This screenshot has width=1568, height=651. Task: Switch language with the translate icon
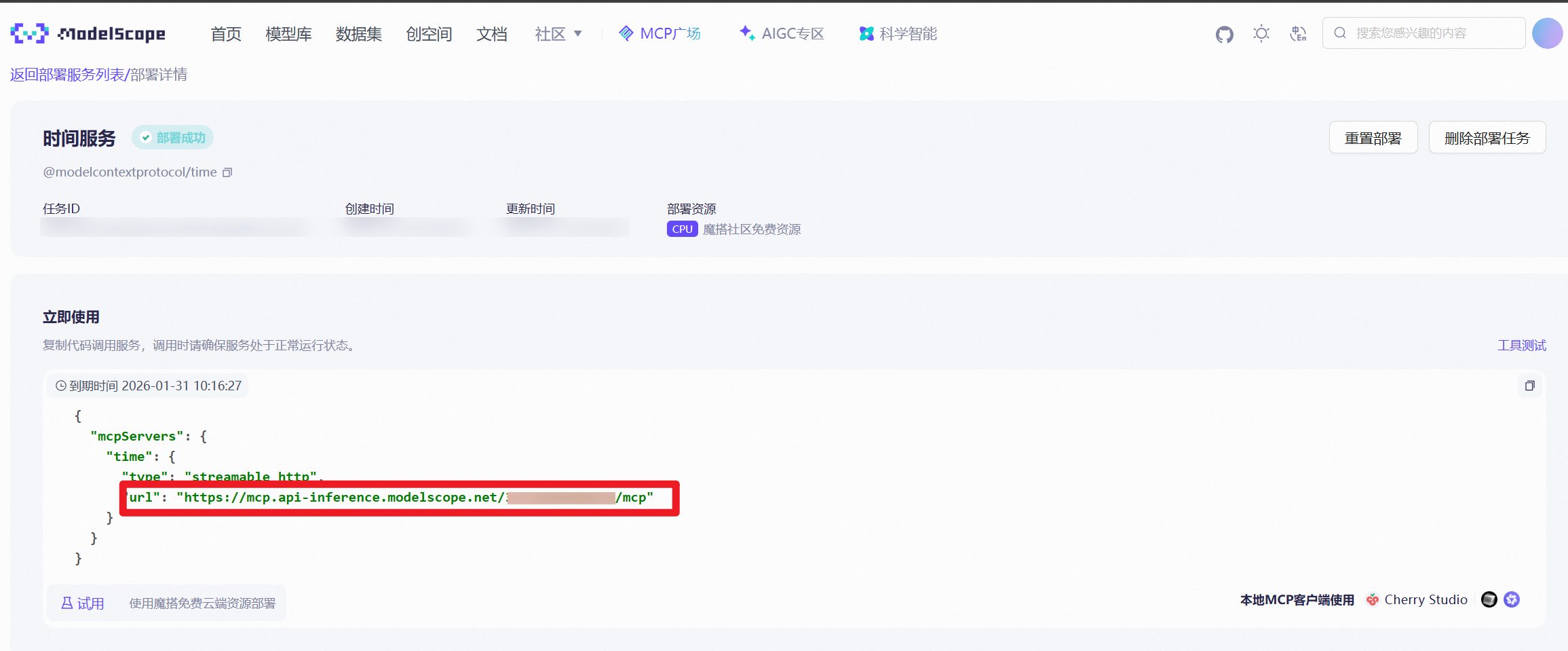coord(1298,33)
